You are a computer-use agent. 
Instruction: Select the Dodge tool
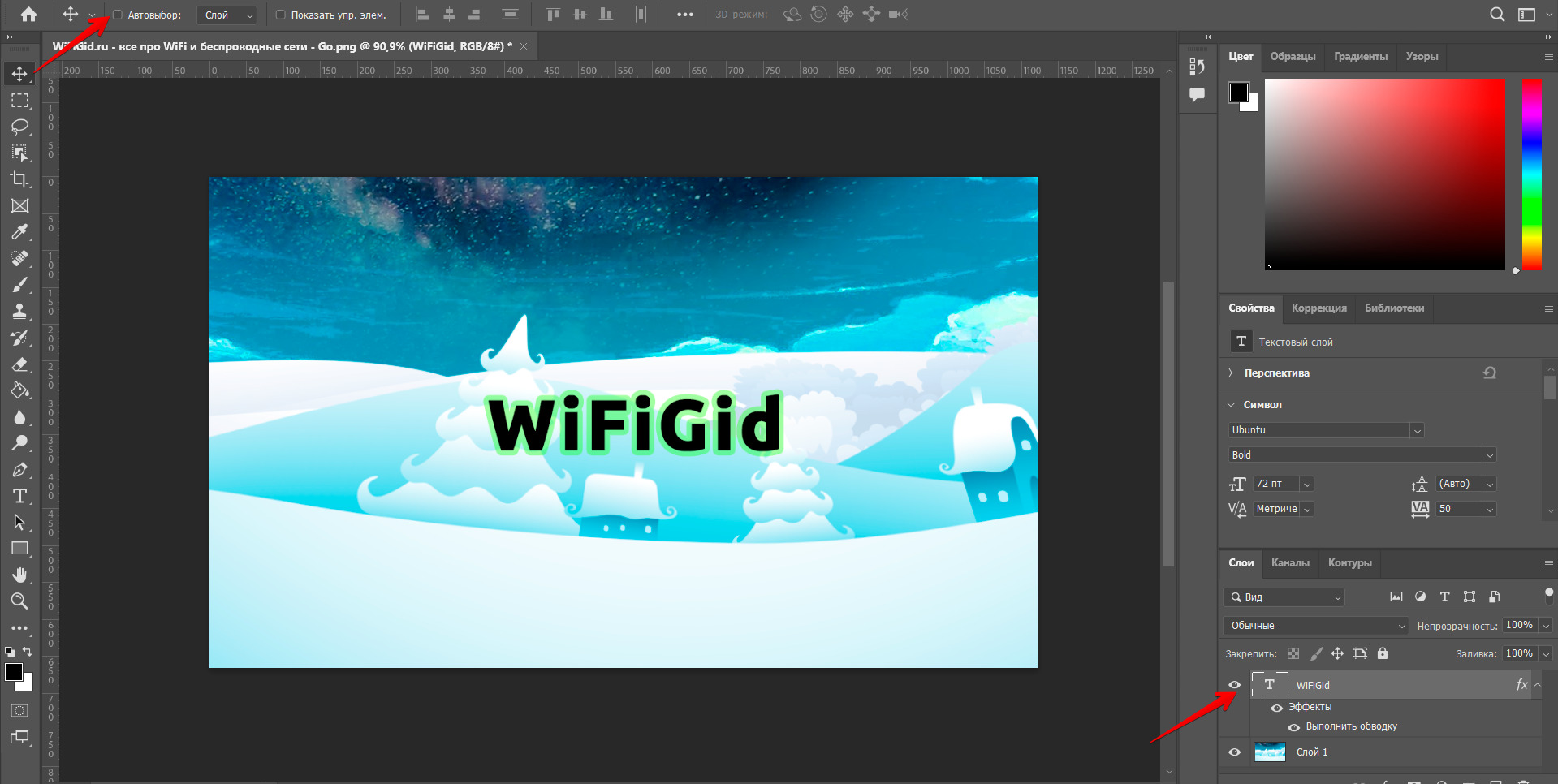pos(19,443)
